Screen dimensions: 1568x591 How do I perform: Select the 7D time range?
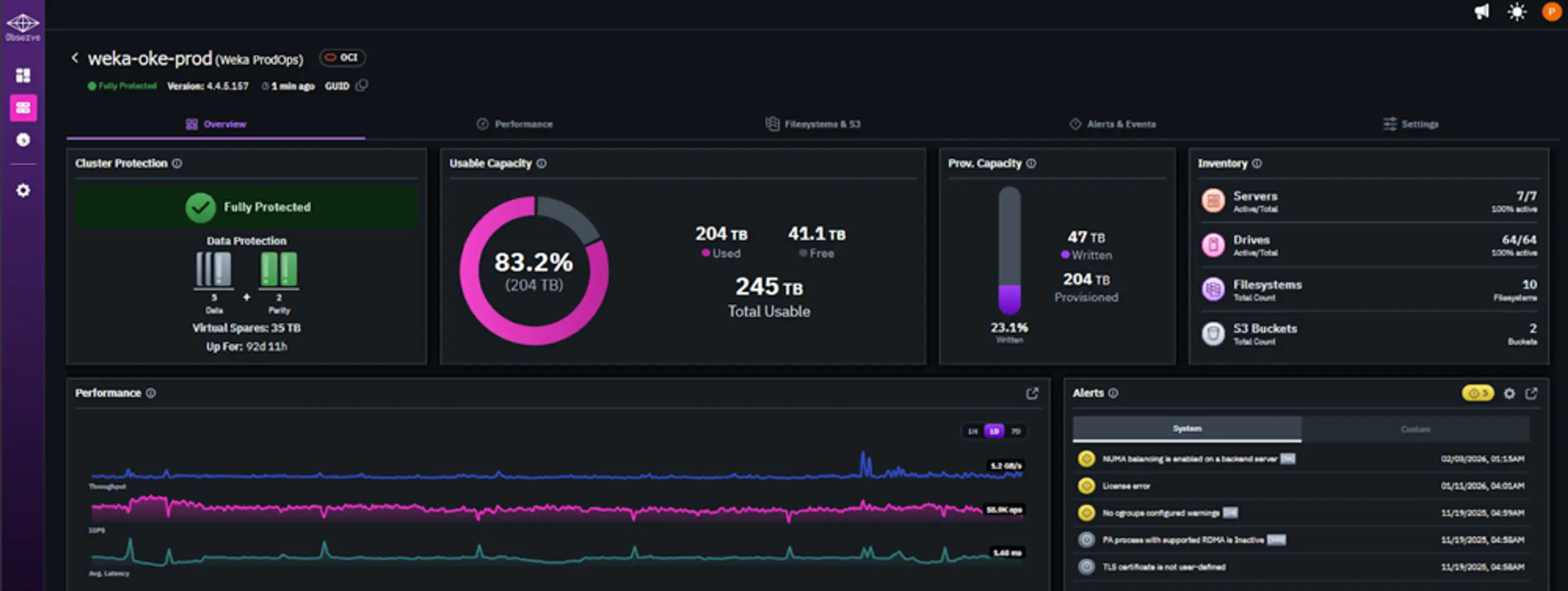click(1016, 431)
